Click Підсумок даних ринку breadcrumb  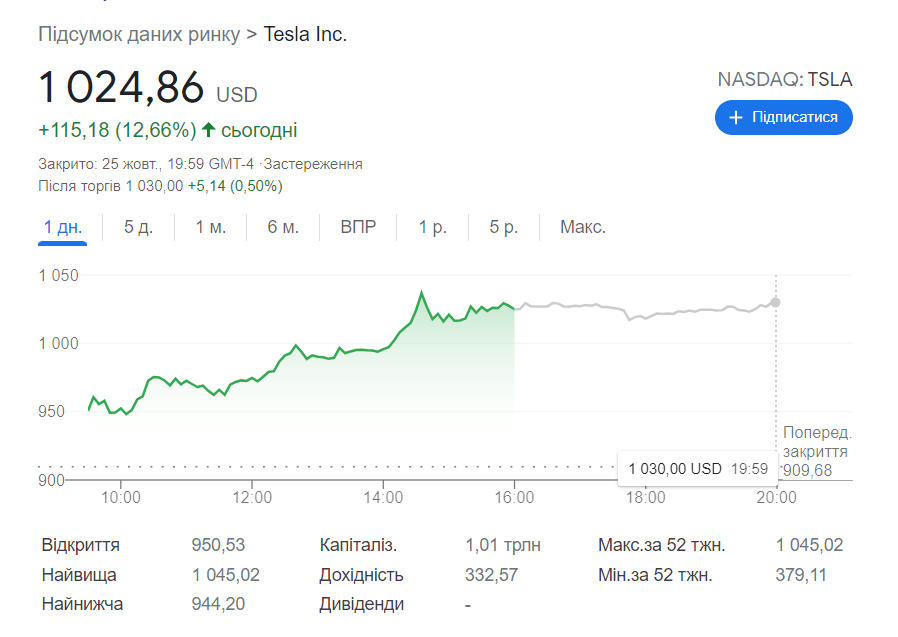point(139,34)
